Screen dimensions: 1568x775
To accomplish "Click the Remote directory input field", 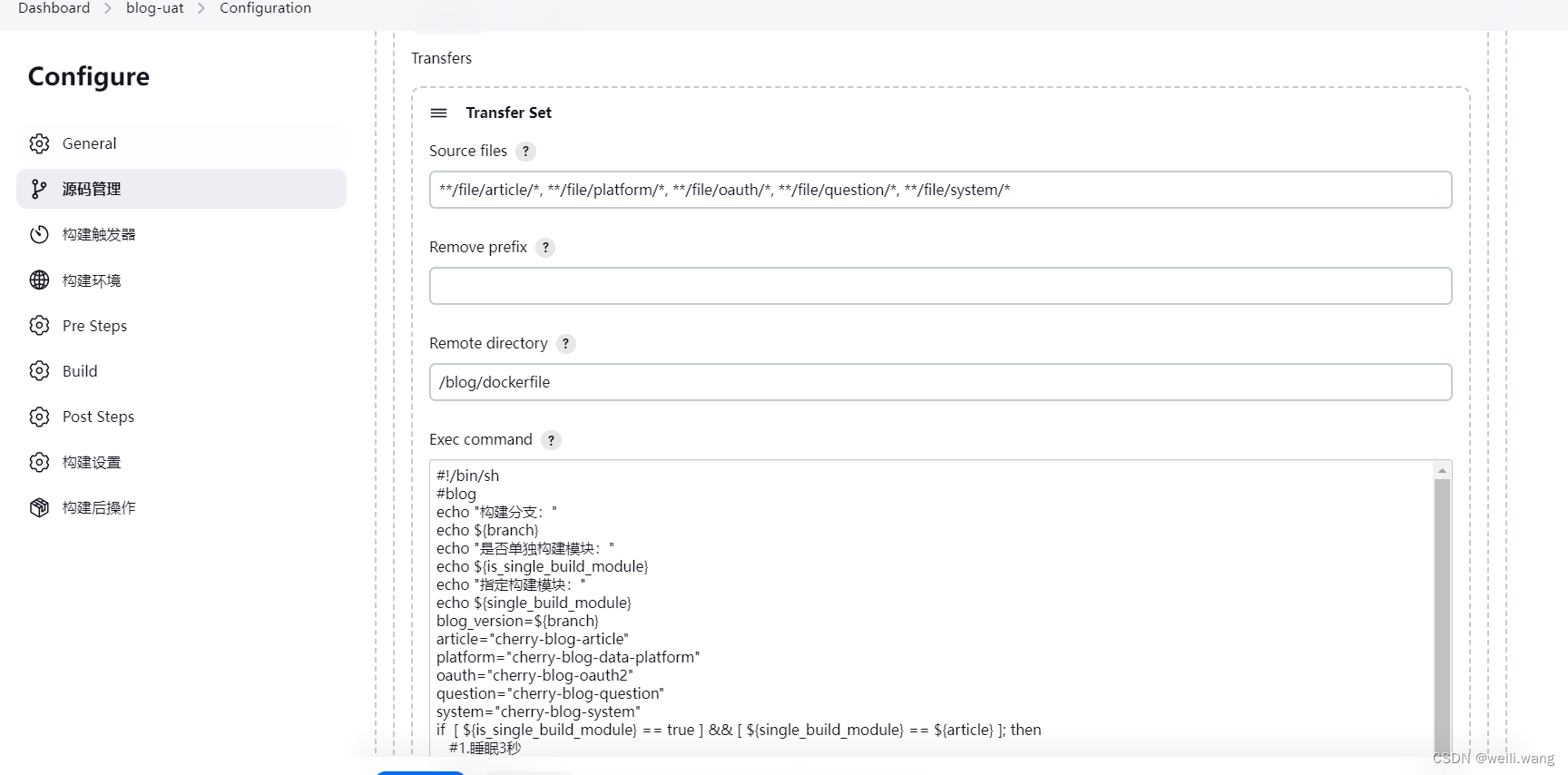I will coord(940,382).
